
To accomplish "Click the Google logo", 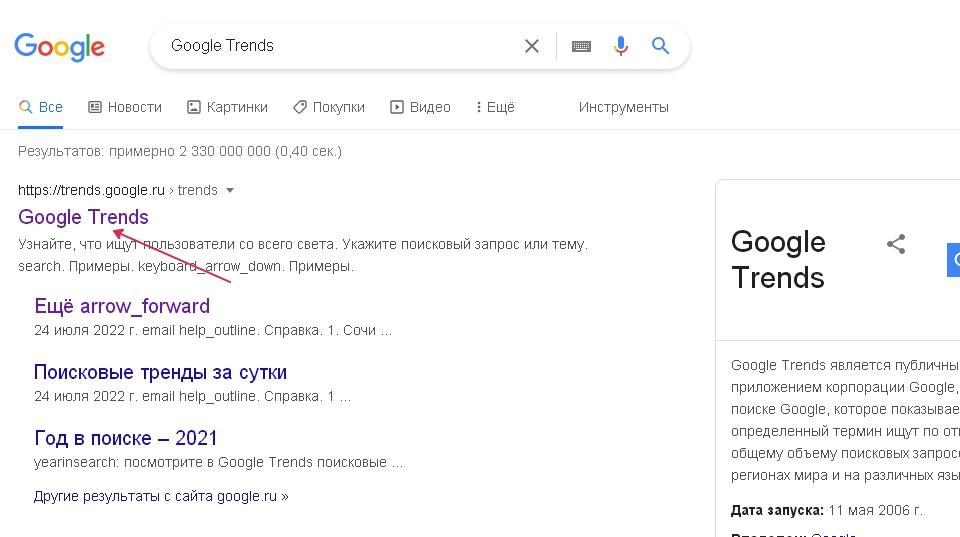I will tap(59, 46).
